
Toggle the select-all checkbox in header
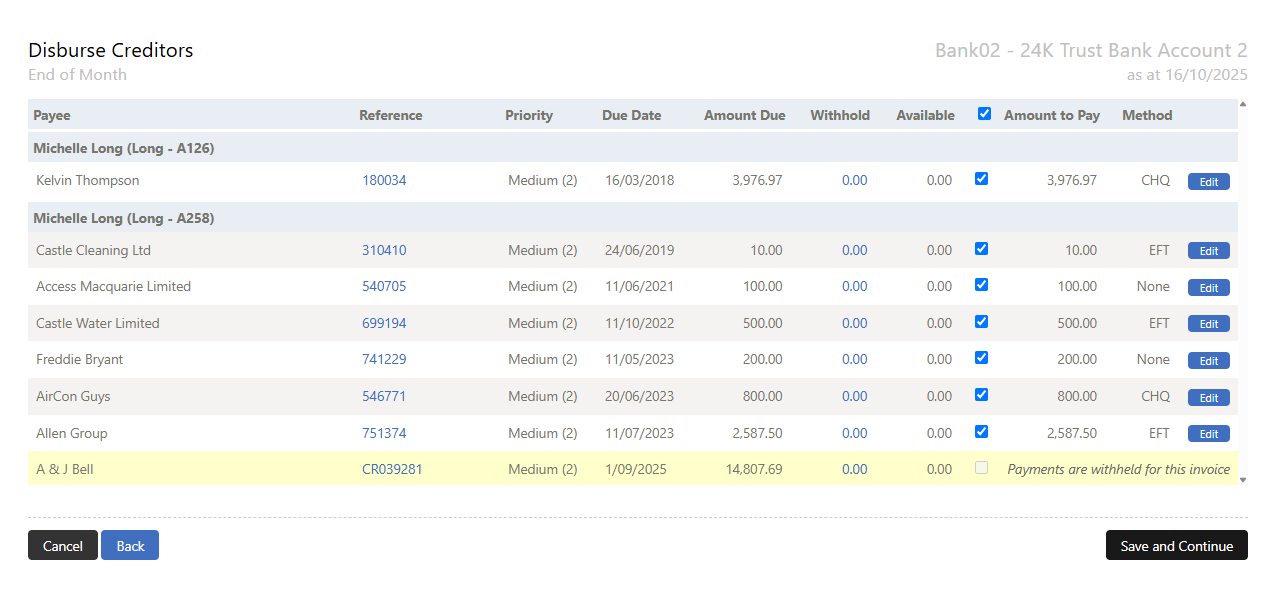click(x=984, y=114)
